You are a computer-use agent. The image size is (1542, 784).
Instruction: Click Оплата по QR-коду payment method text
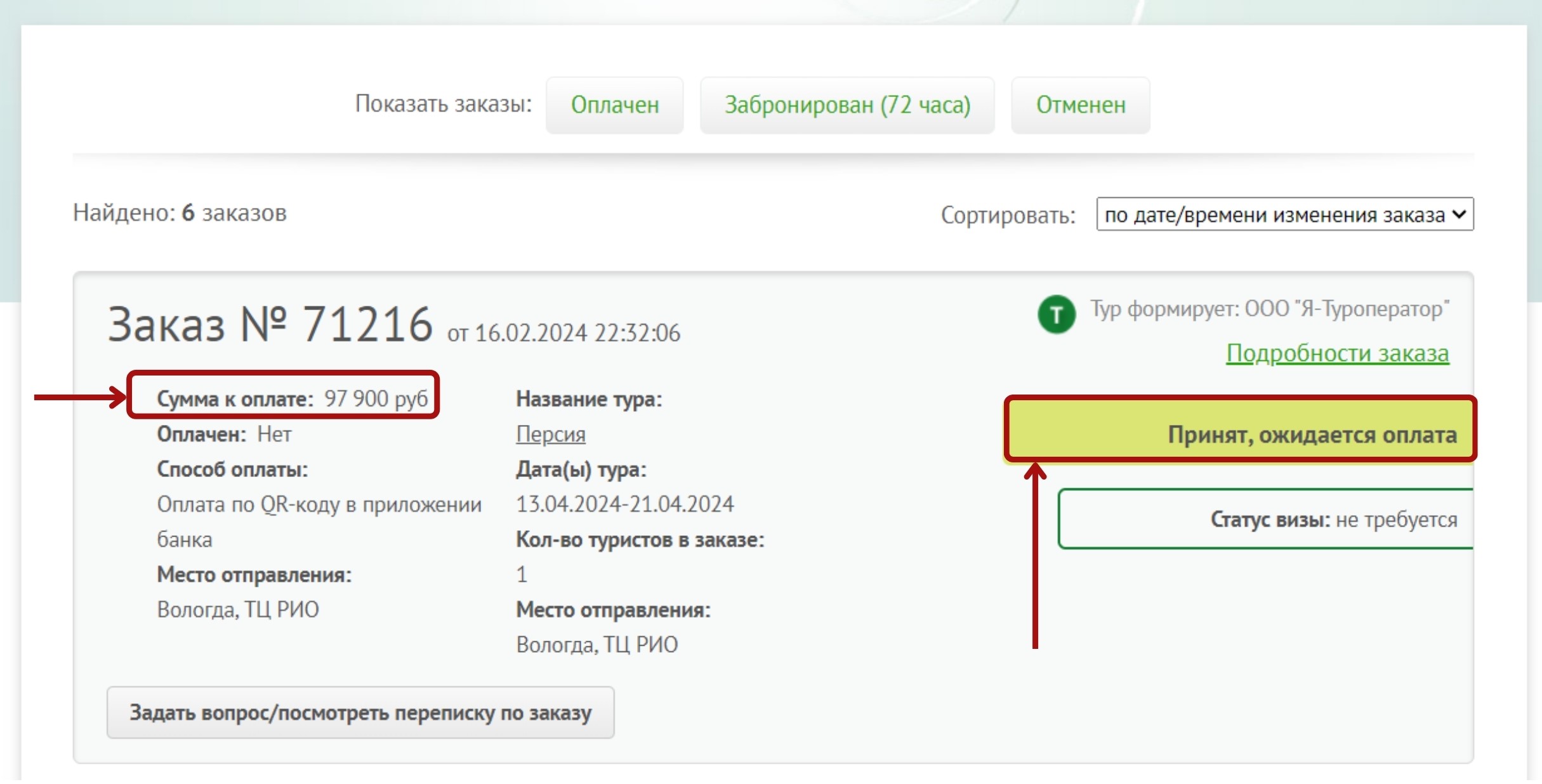pos(319,504)
